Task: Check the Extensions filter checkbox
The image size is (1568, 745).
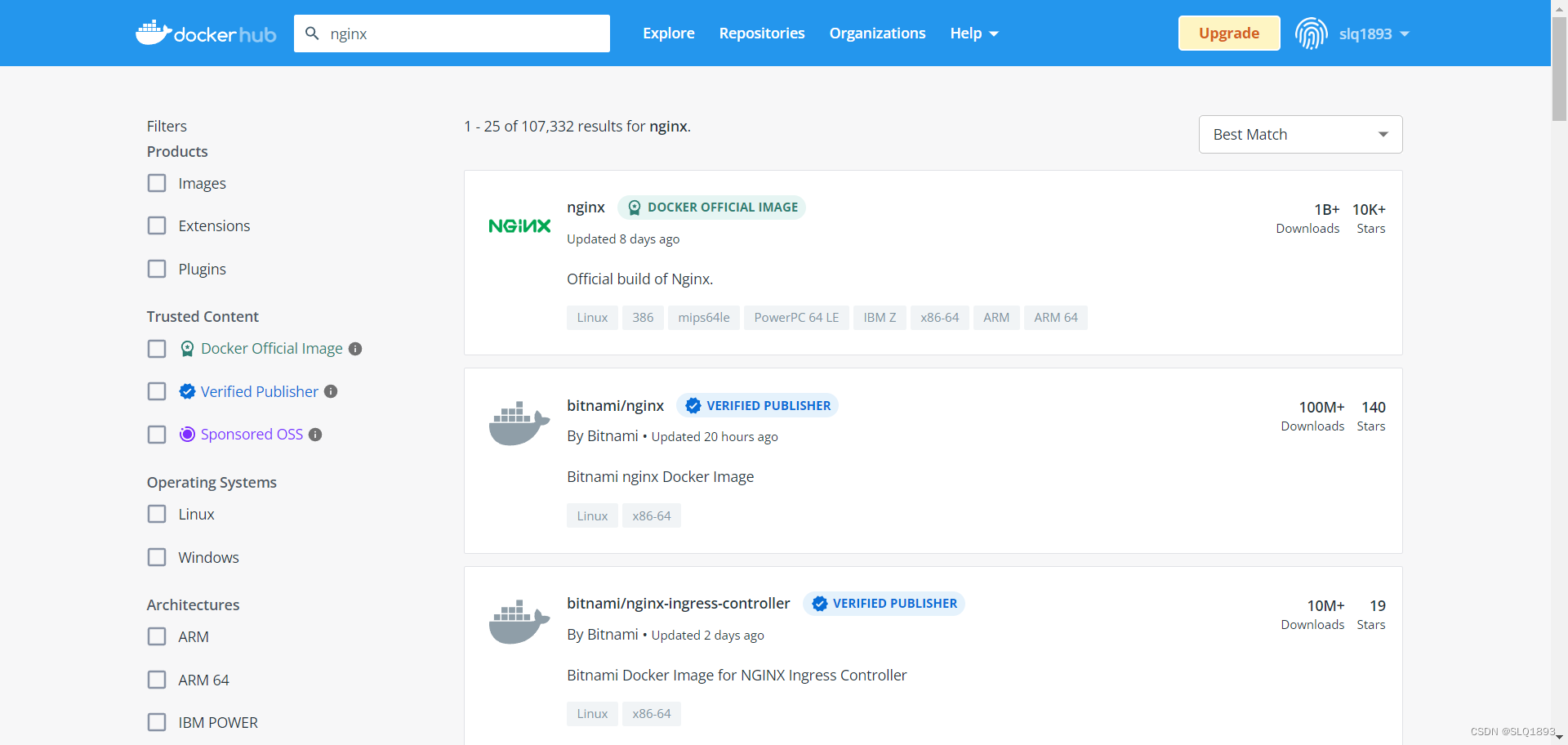Action: click(157, 225)
